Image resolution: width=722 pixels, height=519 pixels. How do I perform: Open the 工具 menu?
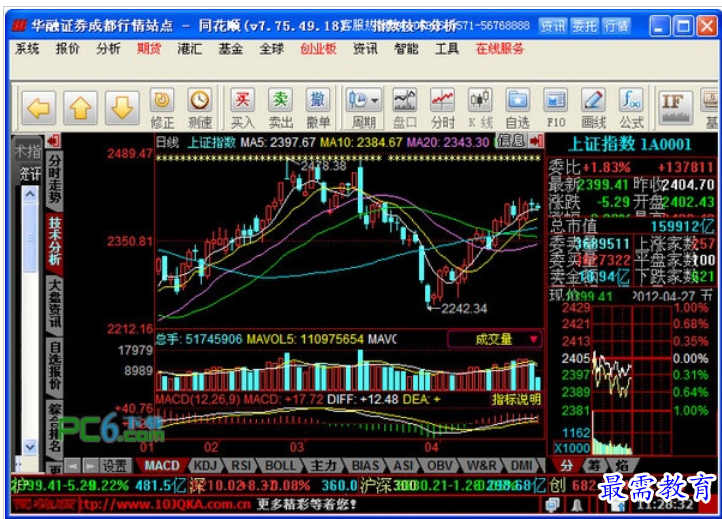click(x=447, y=48)
